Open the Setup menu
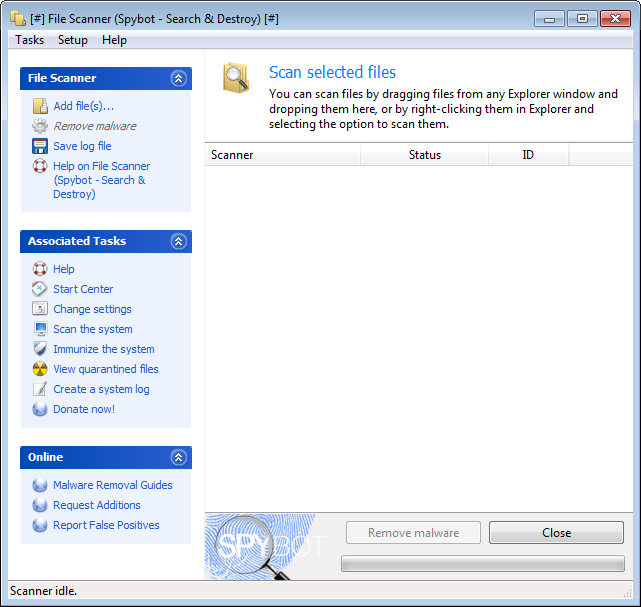 click(73, 40)
